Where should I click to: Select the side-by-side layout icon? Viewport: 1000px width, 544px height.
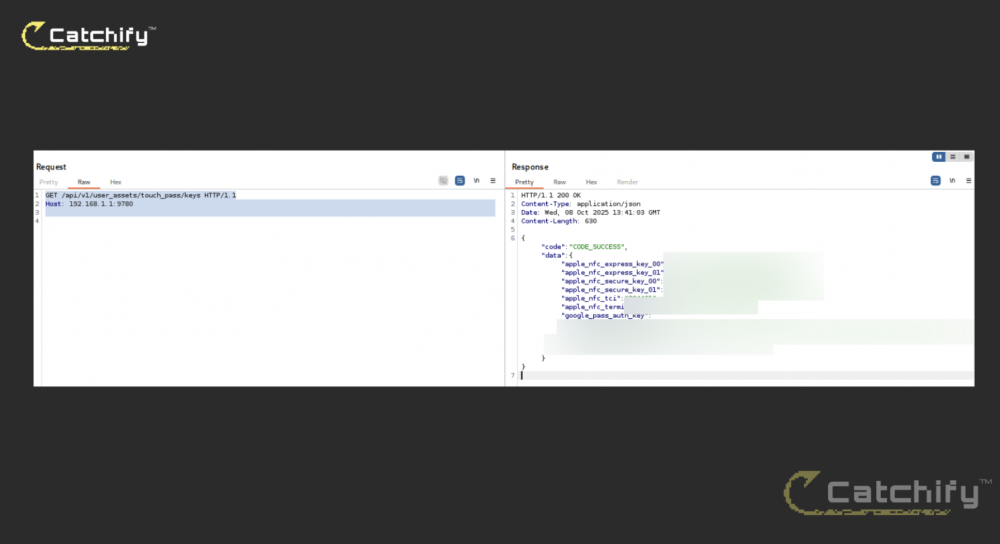[x=939, y=157]
